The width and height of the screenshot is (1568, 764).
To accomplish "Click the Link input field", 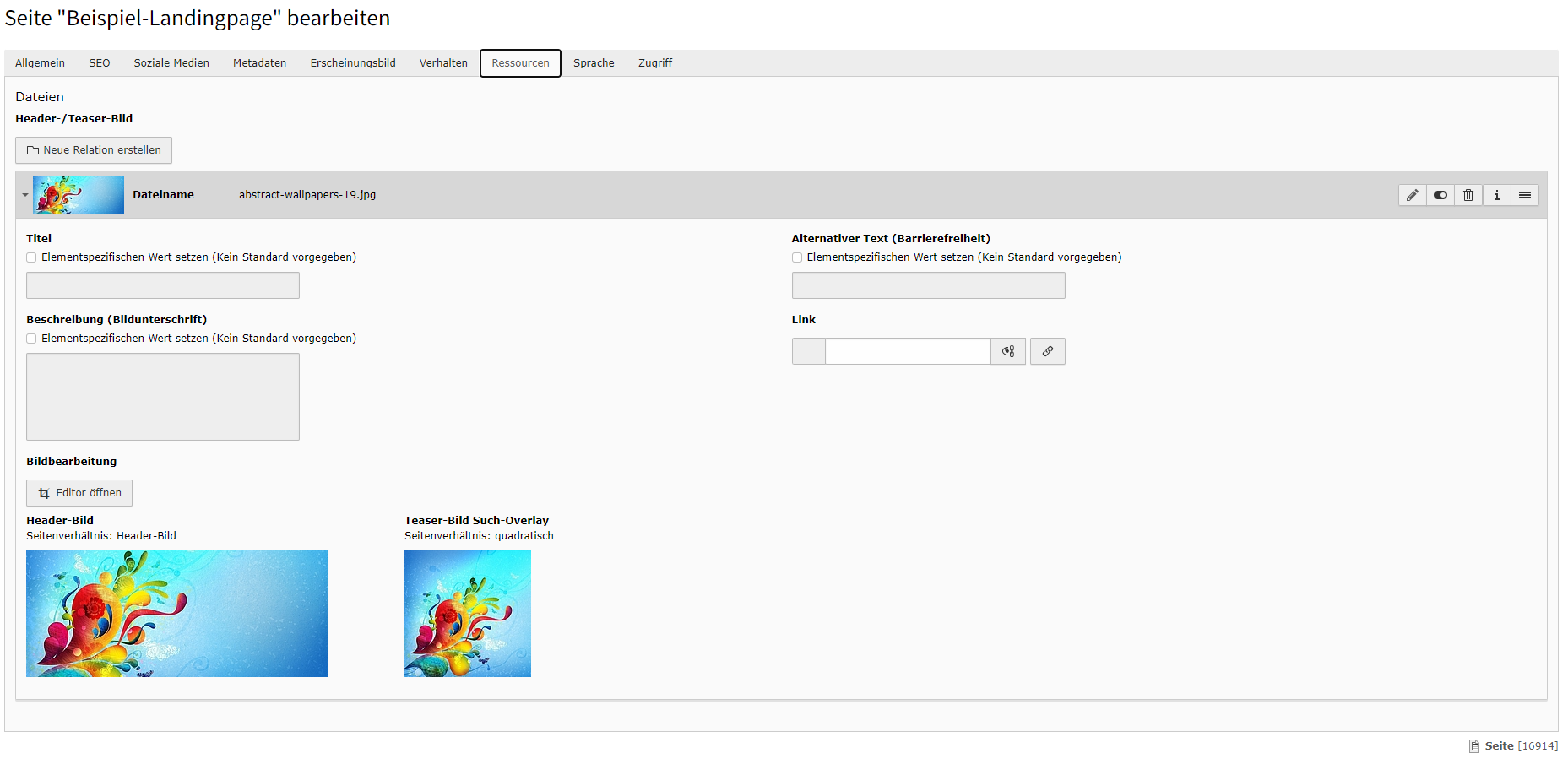I will click(908, 351).
